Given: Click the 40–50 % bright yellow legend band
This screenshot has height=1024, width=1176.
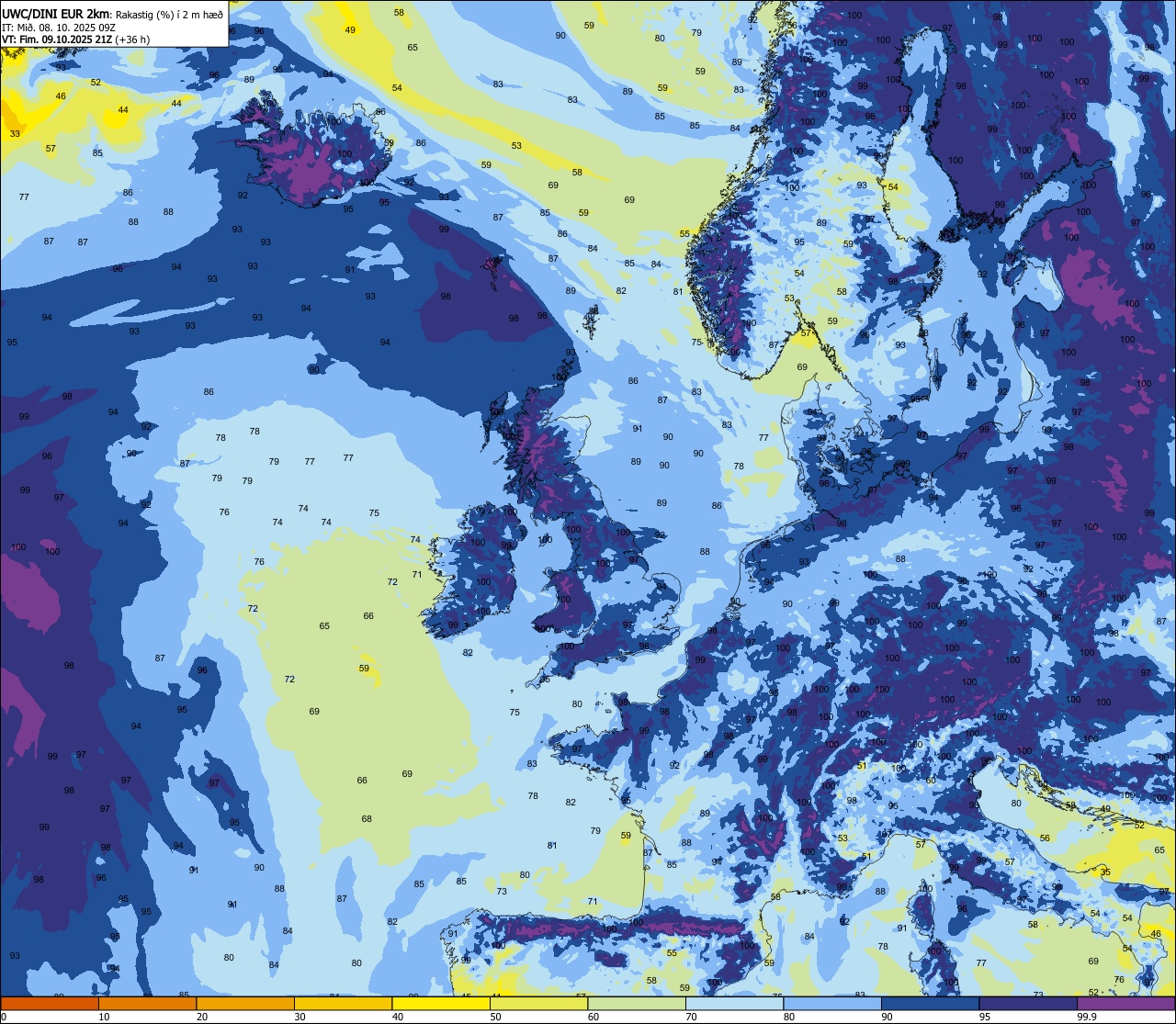Looking at the screenshot, I should coord(441,1003).
